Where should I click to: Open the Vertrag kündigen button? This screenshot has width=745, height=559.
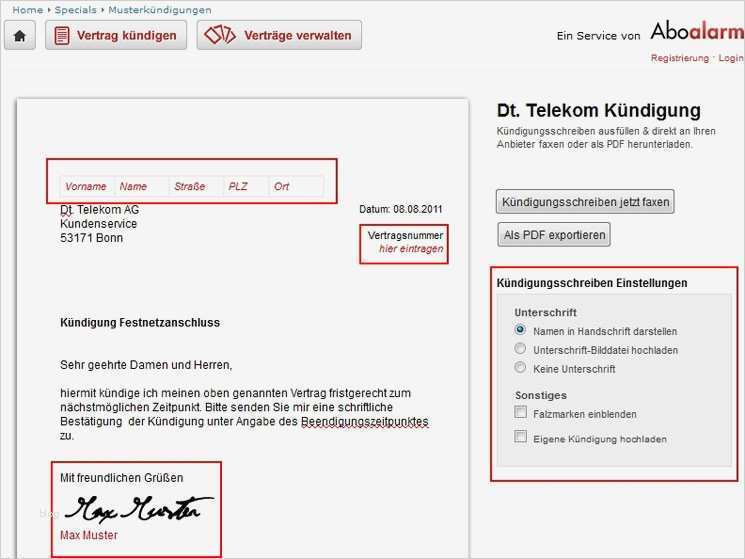pos(116,35)
